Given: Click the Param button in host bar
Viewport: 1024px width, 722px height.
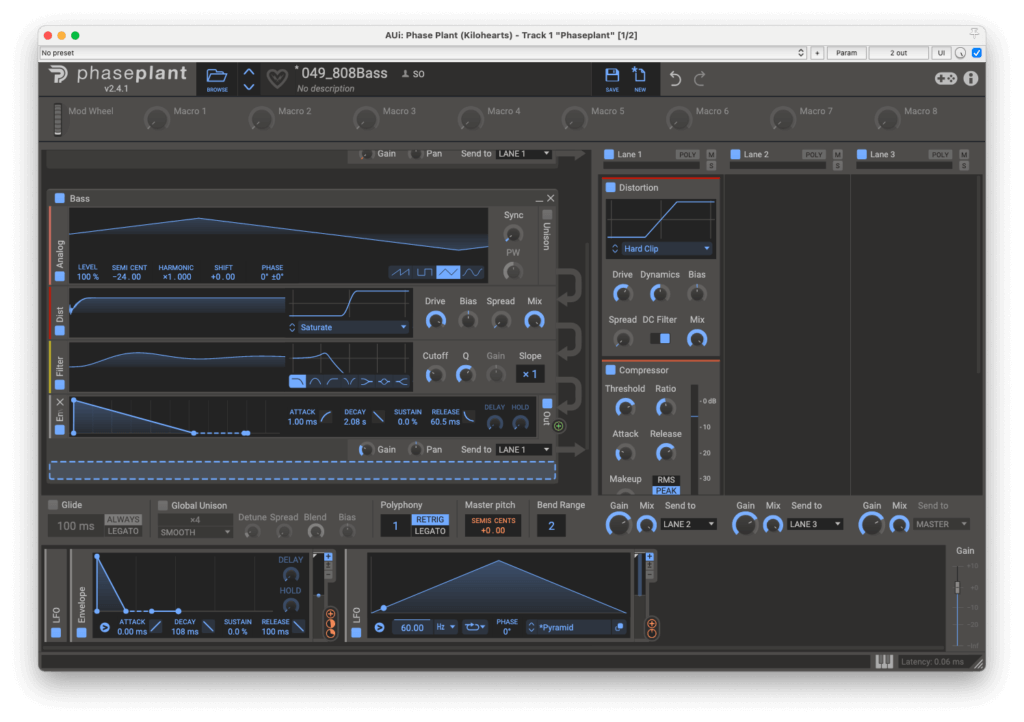Looking at the screenshot, I should (x=846, y=53).
